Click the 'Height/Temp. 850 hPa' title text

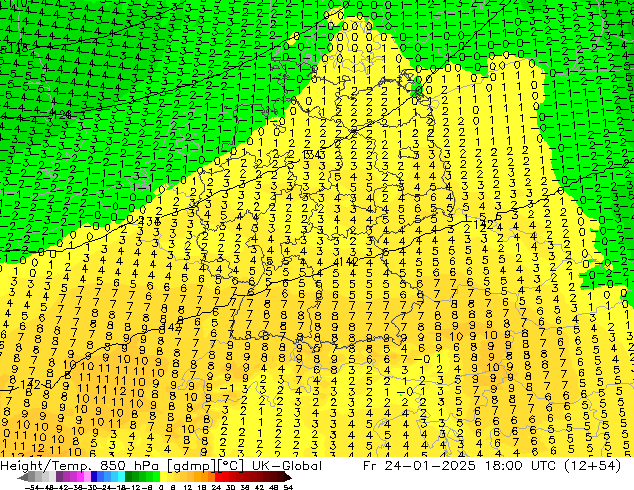(79, 466)
